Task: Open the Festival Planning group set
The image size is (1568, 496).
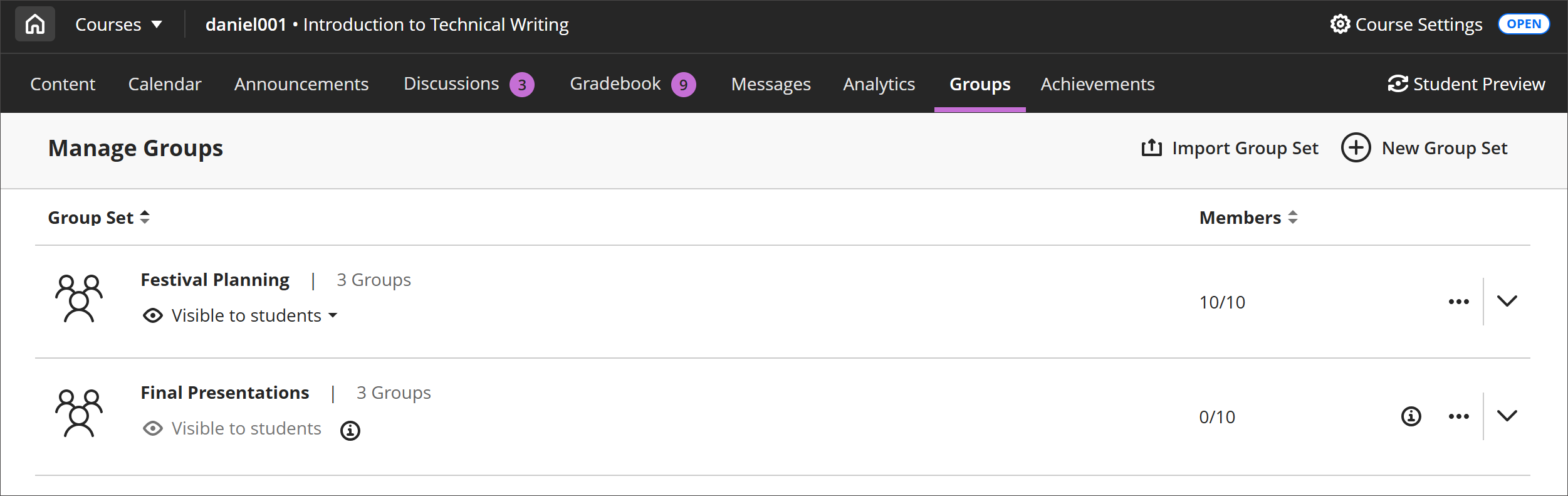Action: 215,280
